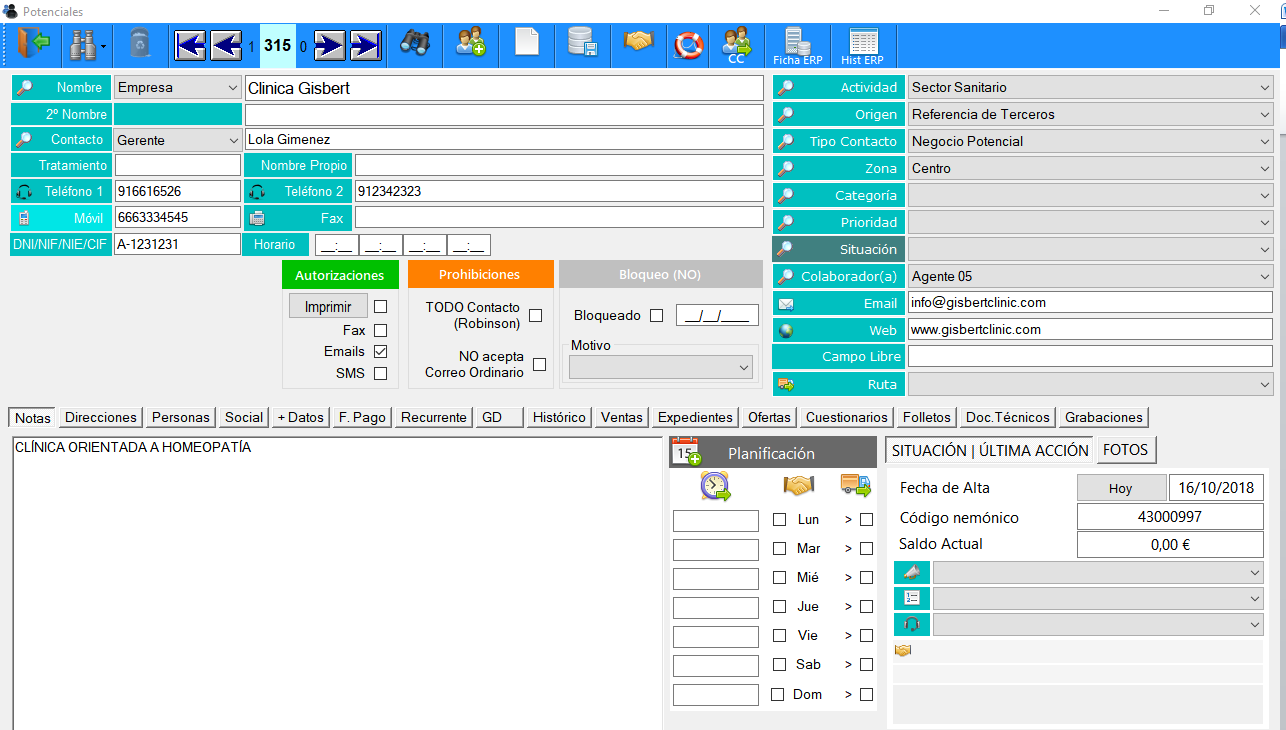Viewport: 1286px width, 730px height.
Task: Check the TODO Contacto Robinson box
Action: tap(536, 315)
